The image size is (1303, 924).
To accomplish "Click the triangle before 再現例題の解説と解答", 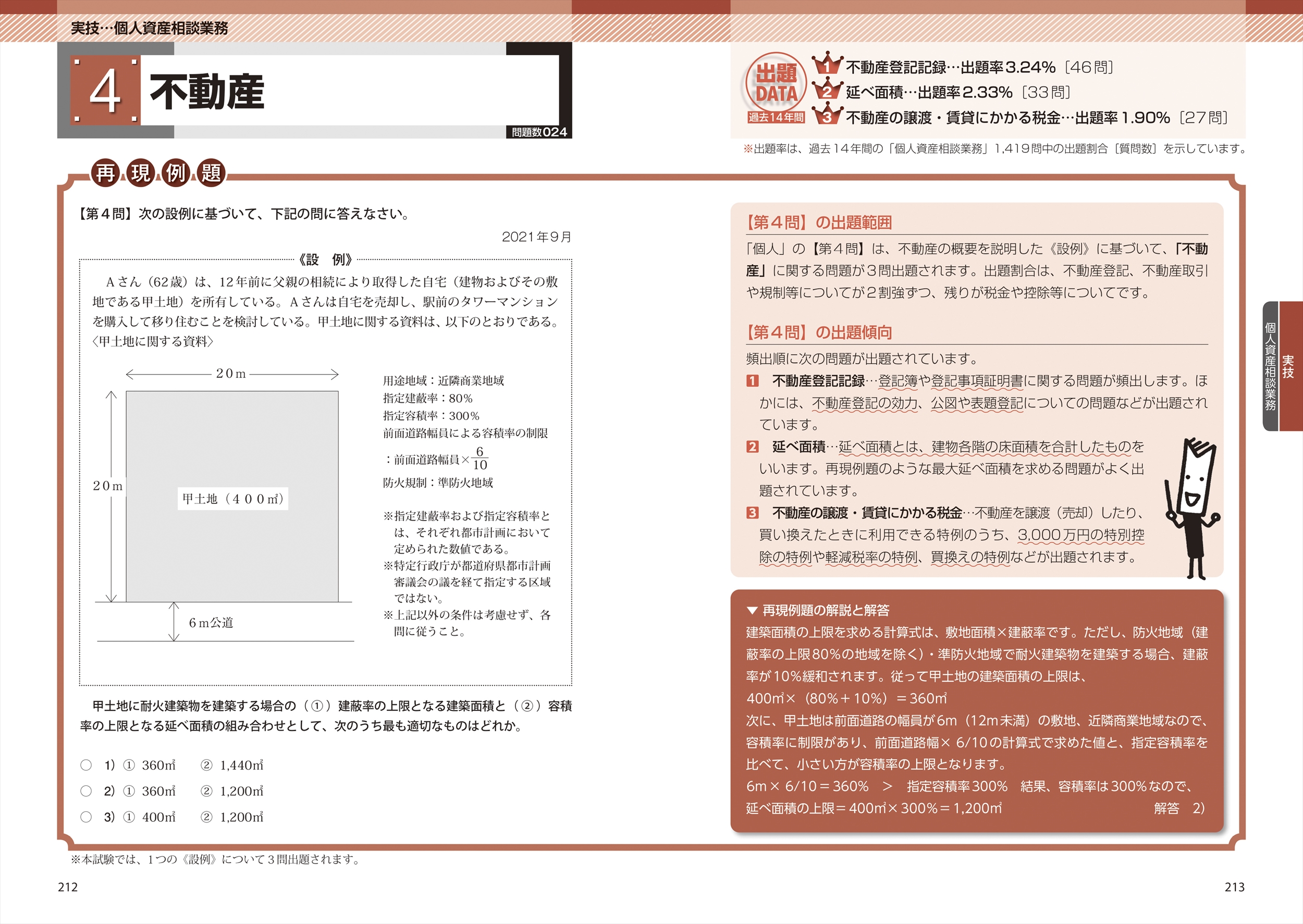I will point(752,610).
